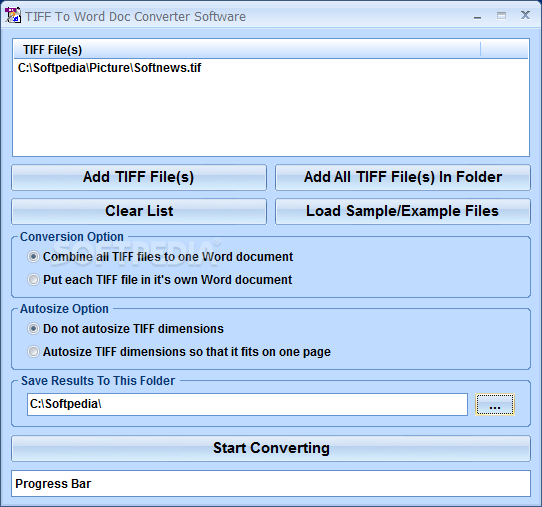Minimize the converter window
Screen dimensions: 542x507
[478, 16]
